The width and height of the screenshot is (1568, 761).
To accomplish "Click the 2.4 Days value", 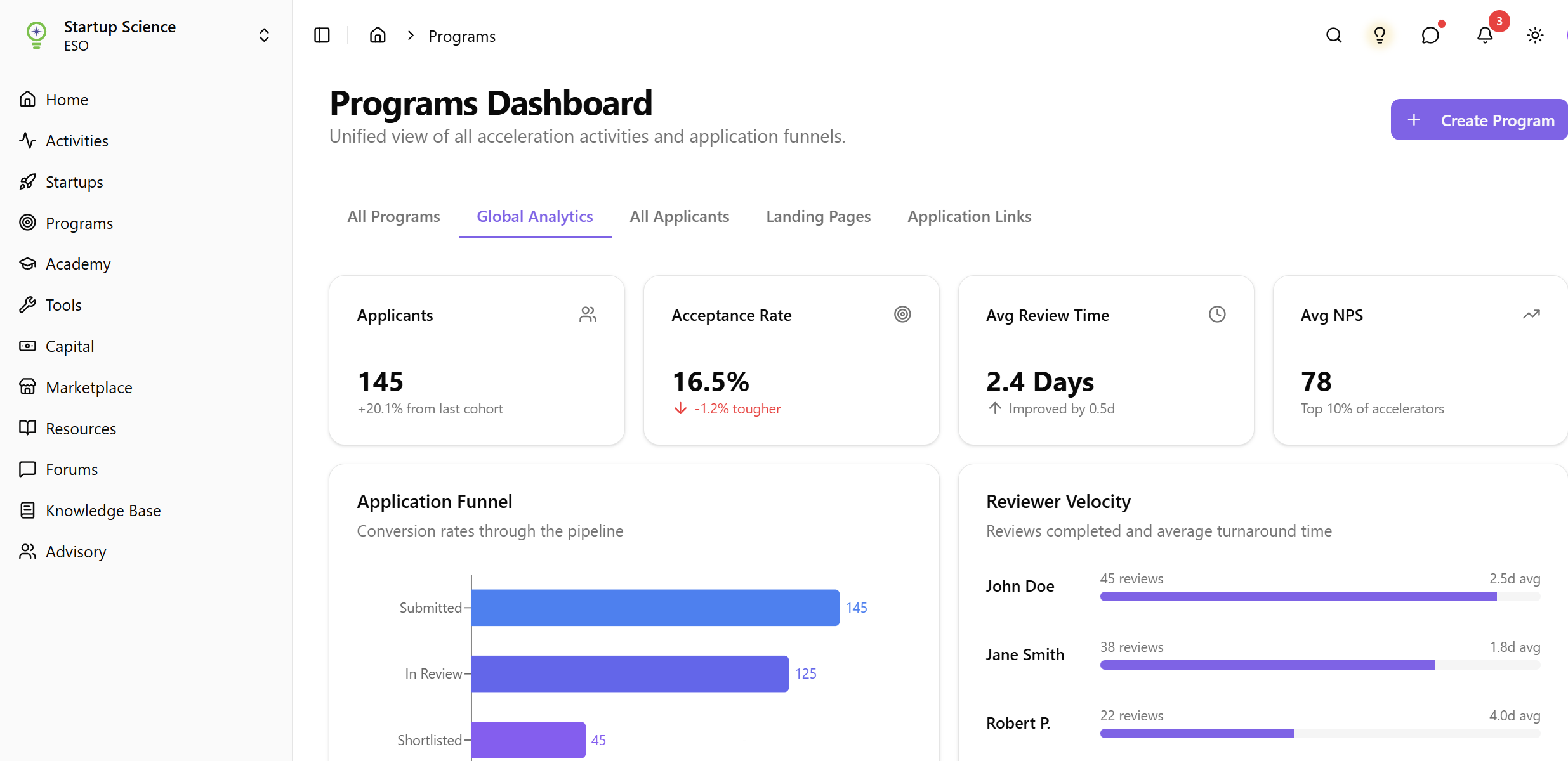I will [x=1040, y=382].
